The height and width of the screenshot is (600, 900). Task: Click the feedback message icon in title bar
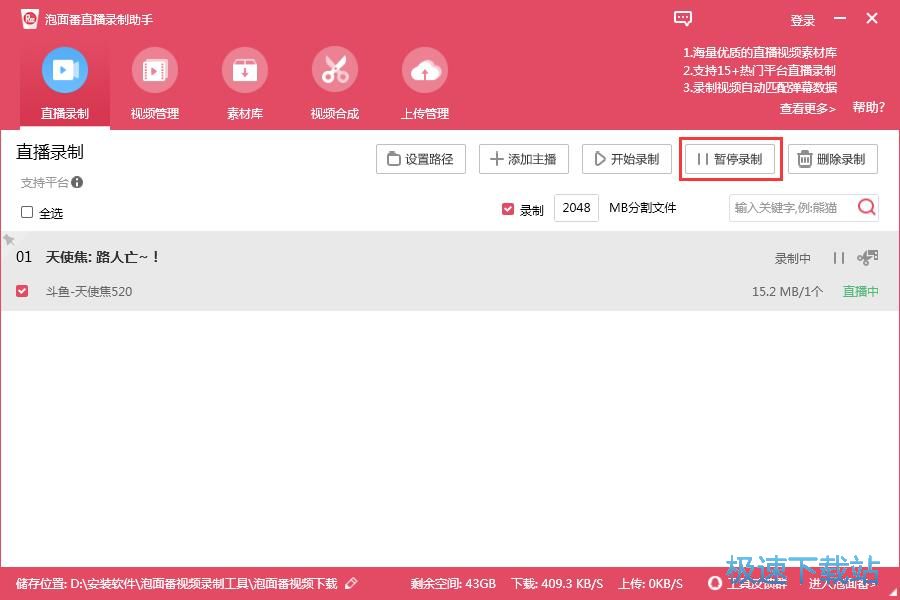[682, 18]
